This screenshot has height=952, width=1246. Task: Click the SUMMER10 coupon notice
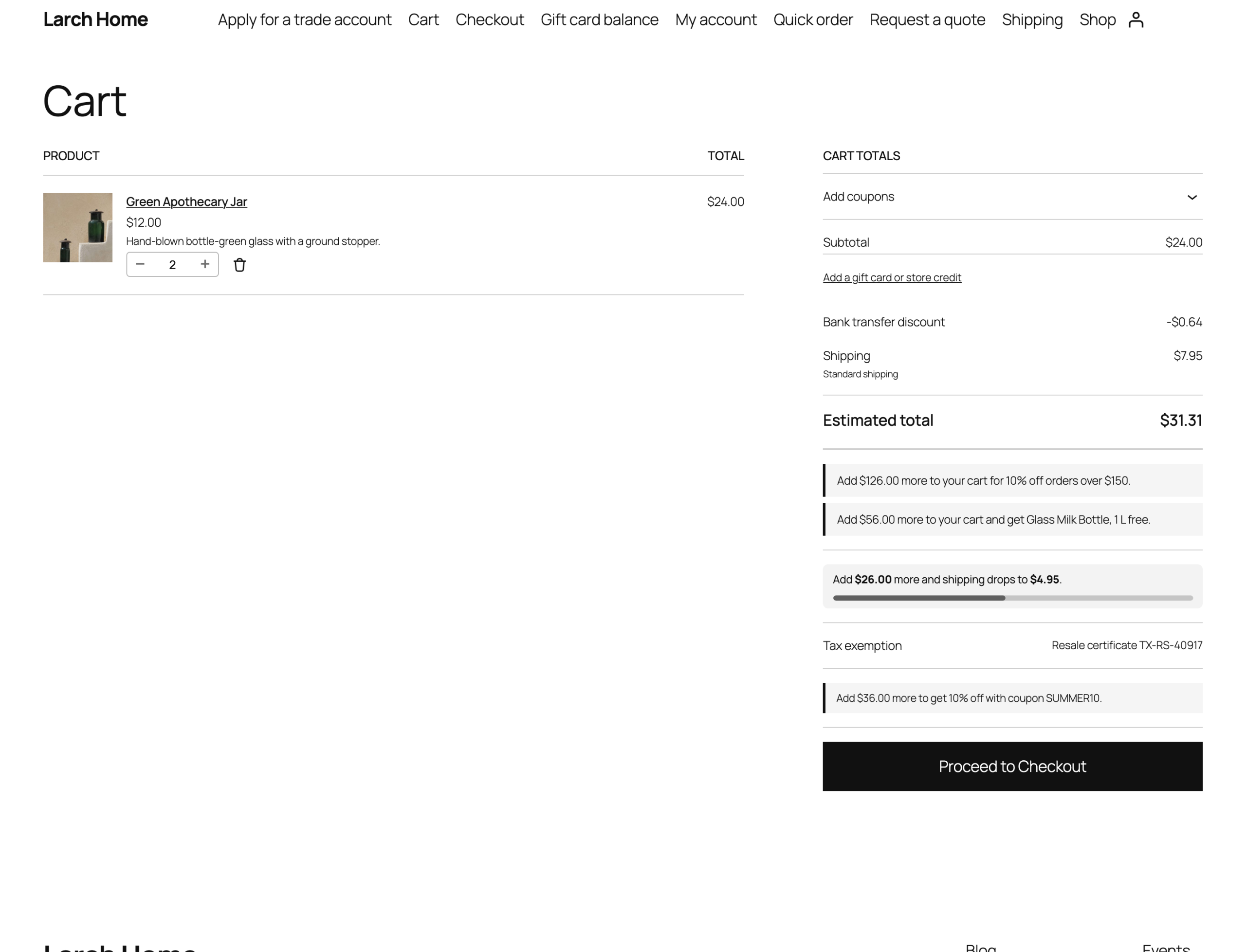[x=1012, y=698]
